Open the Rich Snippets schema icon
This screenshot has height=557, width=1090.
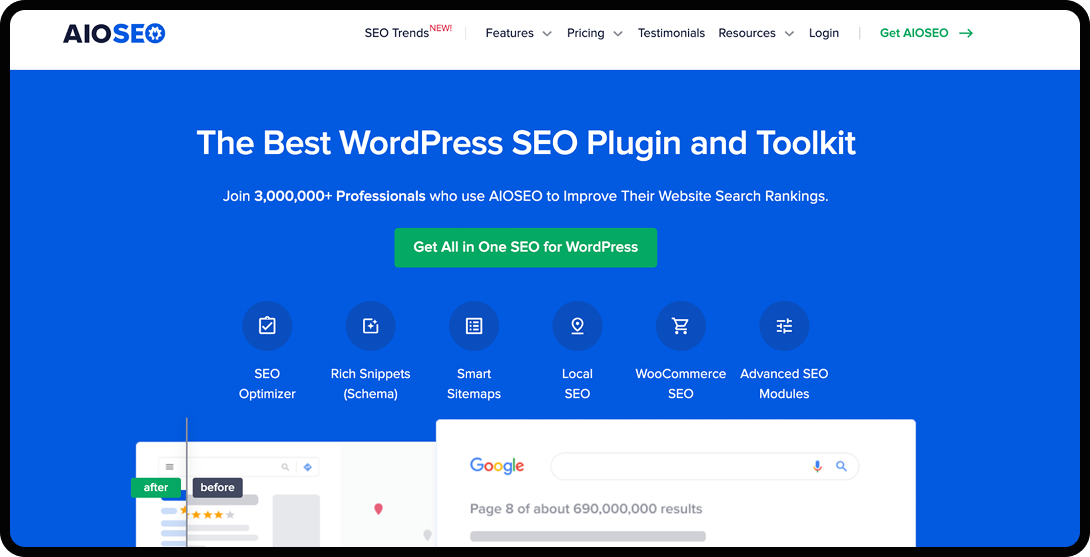[x=371, y=325]
